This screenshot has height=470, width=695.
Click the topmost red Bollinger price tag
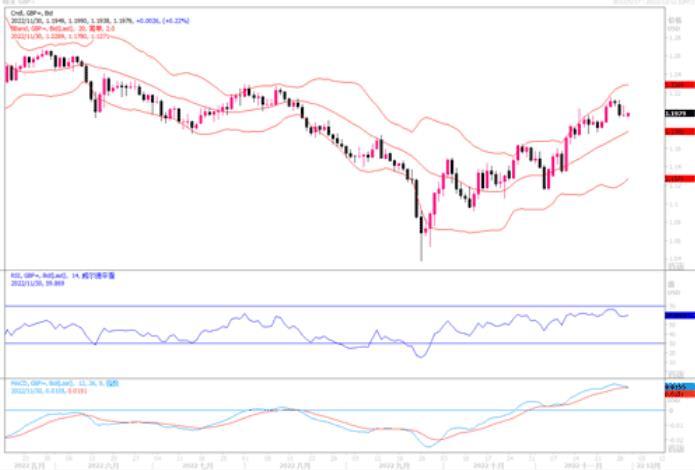coord(648,87)
